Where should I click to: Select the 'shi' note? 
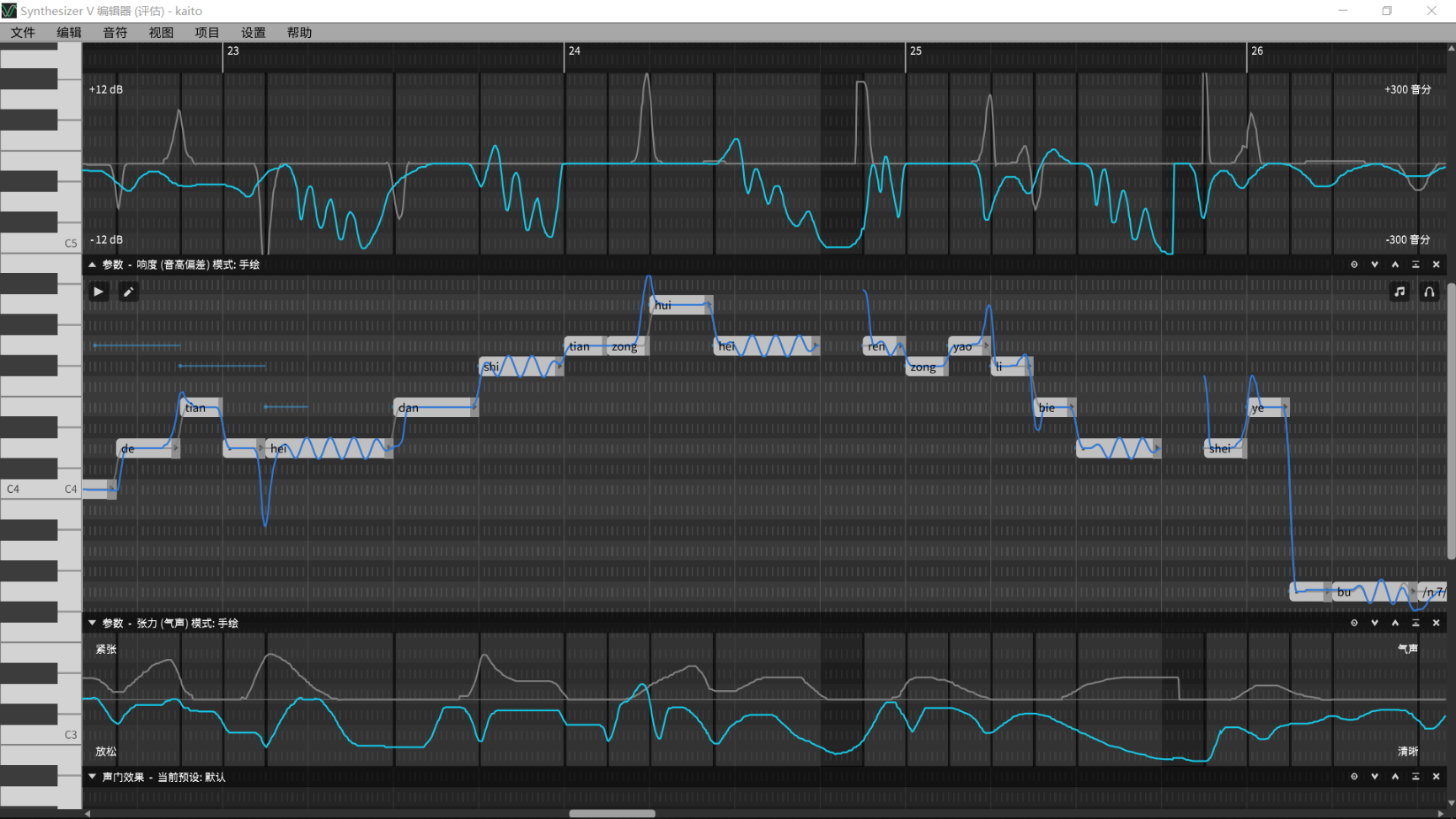pyautogui.click(x=522, y=367)
